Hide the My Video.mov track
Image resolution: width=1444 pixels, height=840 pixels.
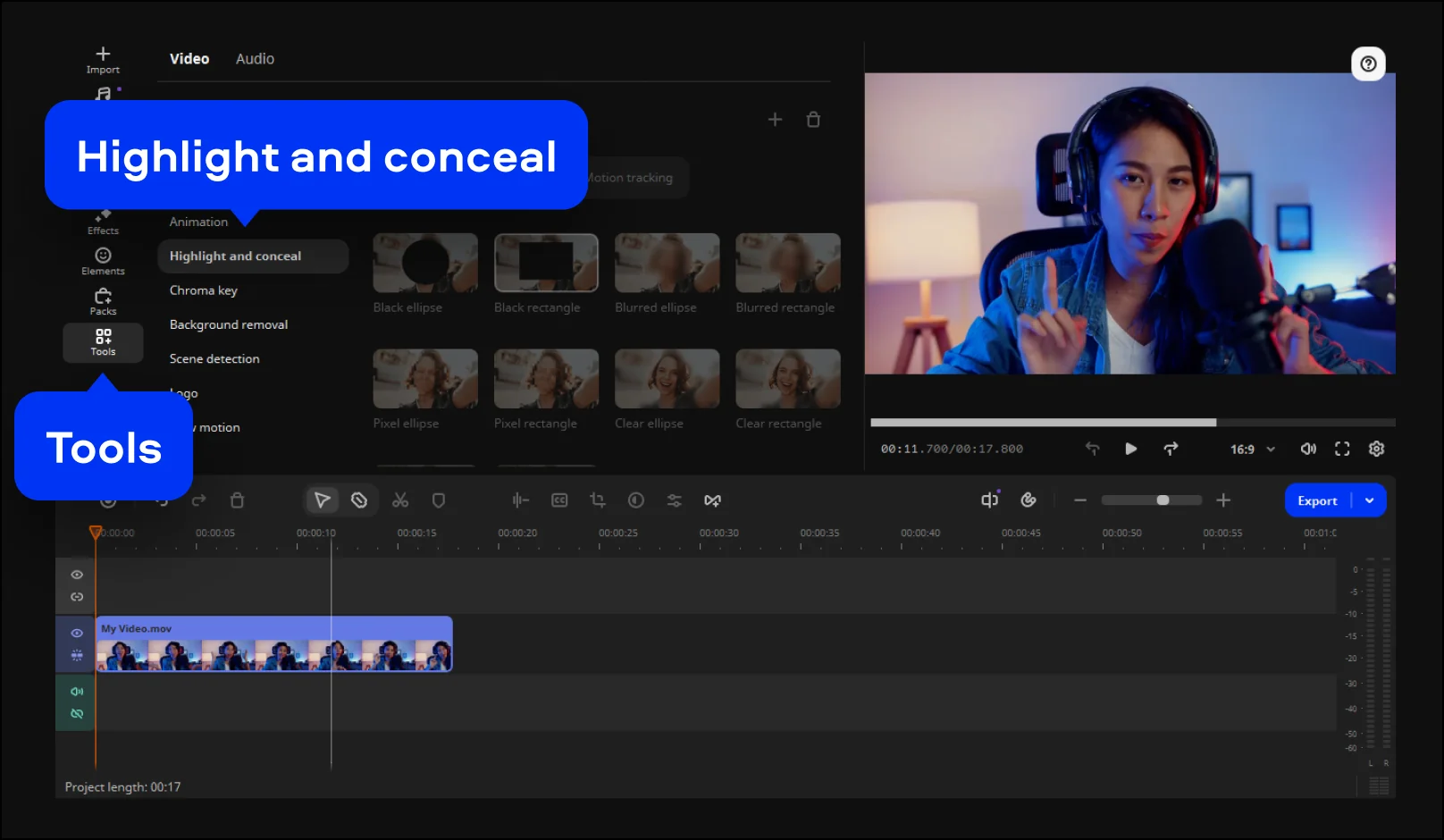coord(77,633)
